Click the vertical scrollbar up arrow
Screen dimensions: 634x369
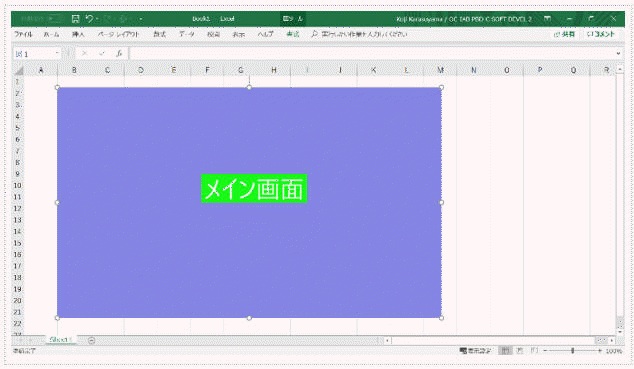coord(620,70)
